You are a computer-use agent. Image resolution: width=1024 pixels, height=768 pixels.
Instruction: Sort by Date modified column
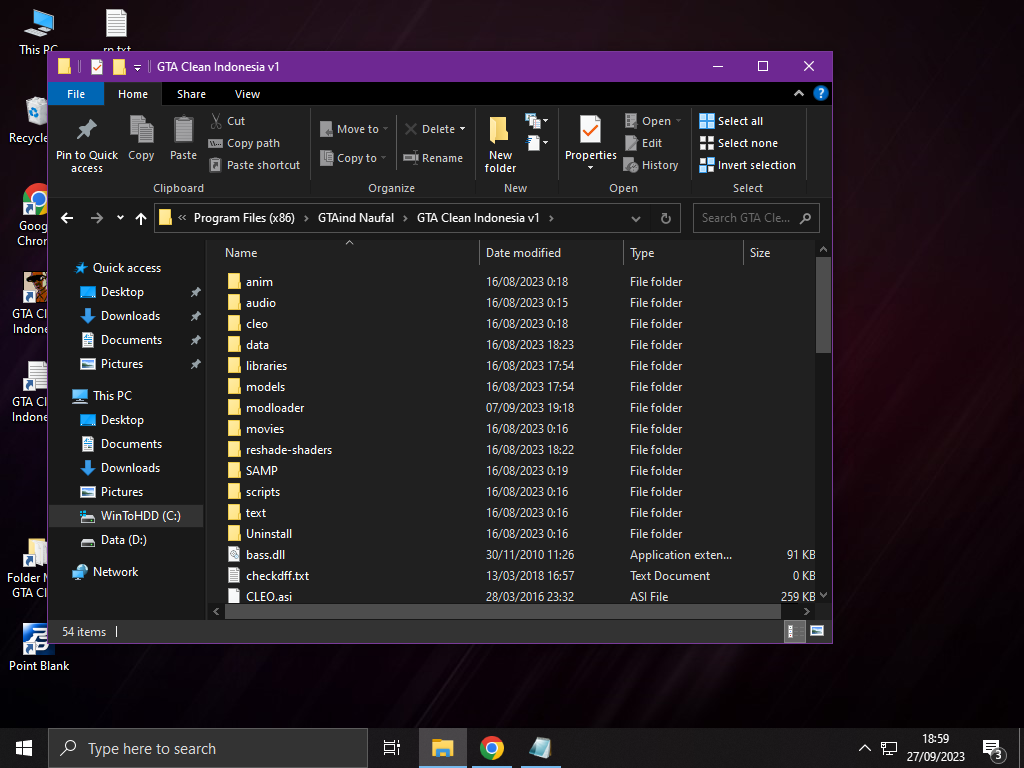(x=551, y=253)
